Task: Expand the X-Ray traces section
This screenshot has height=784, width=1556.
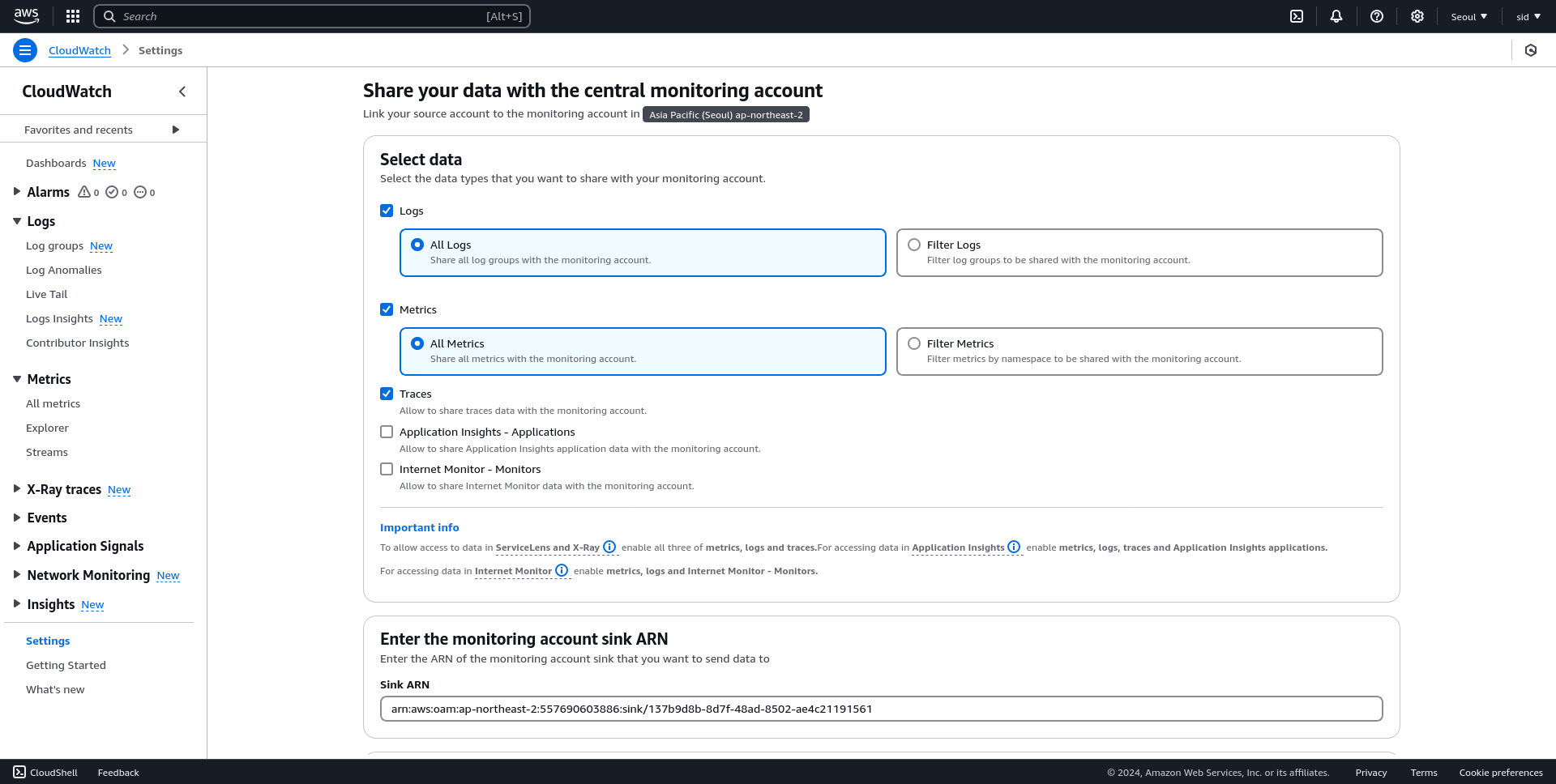Action: [x=17, y=489]
